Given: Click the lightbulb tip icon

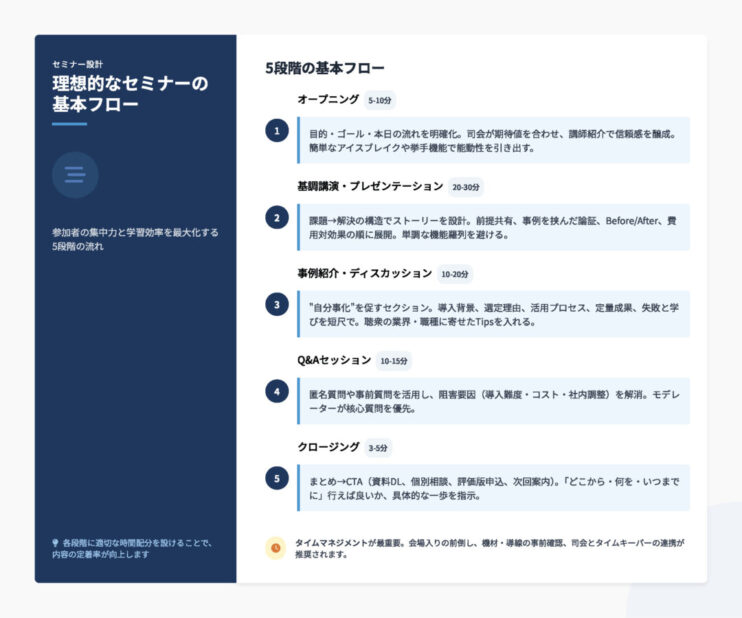Looking at the screenshot, I should (55, 543).
